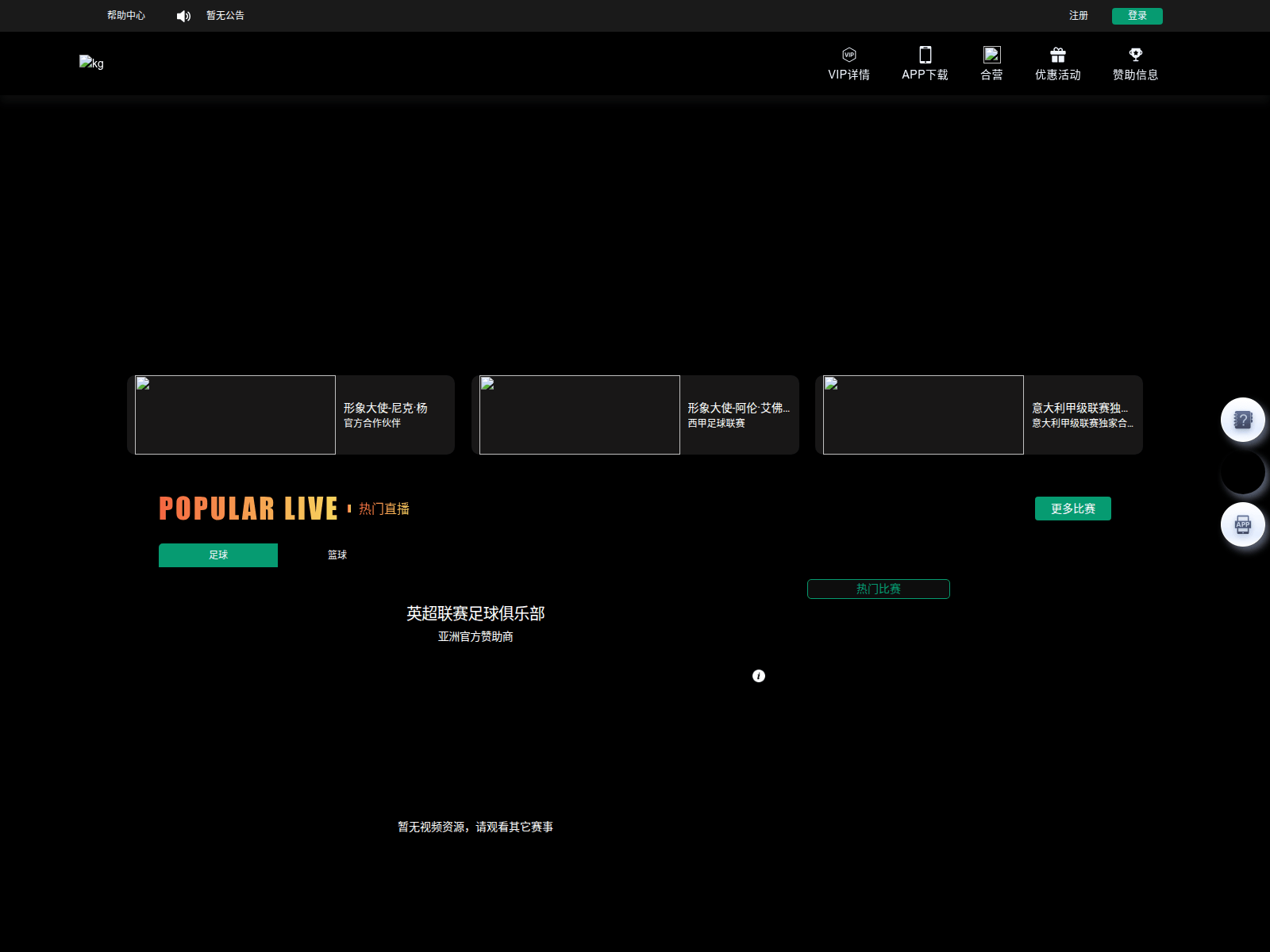This screenshot has height=952, width=1270.
Task: Click the 更多比赛 button
Action: point(1072,509)
